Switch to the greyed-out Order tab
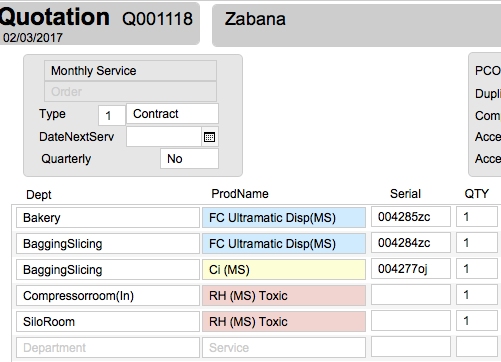501x362 pixels. 130,91
